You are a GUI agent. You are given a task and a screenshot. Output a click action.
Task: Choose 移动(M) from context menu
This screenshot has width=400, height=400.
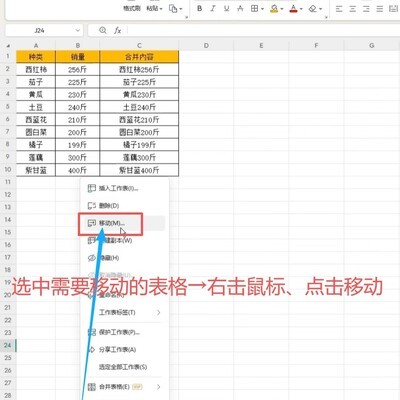[x=123, y=223]
